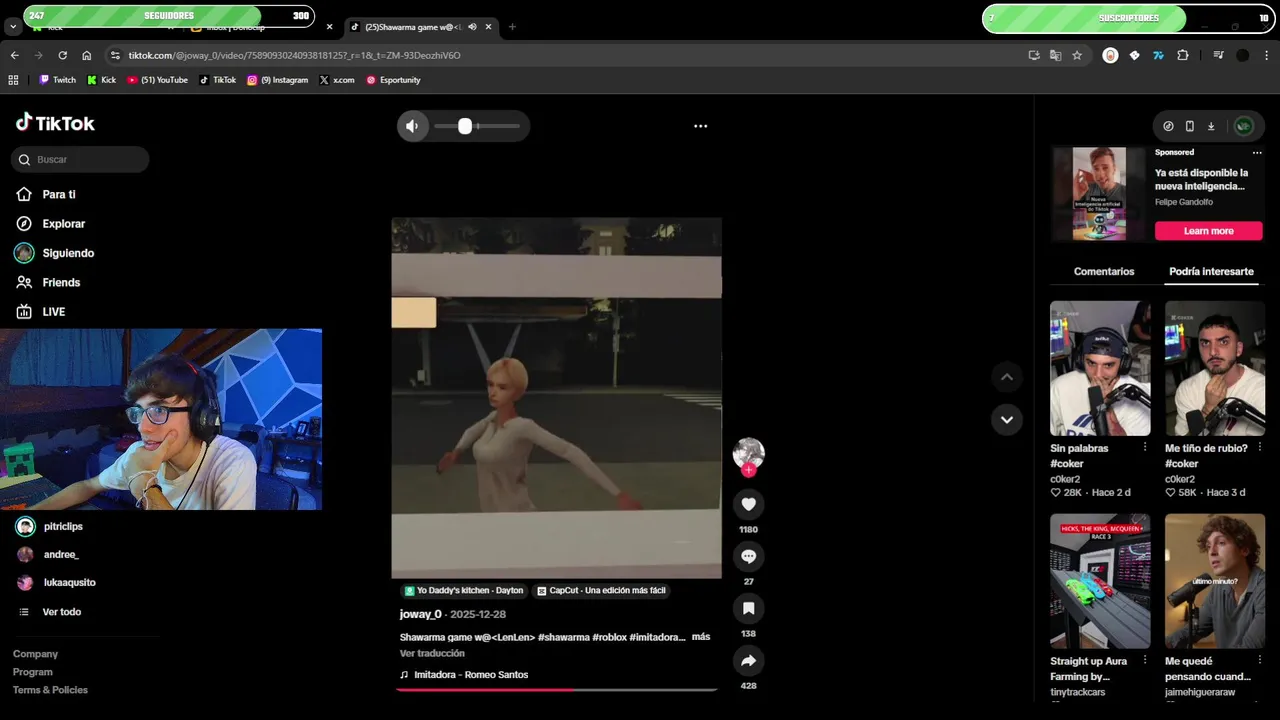
Task: Open a new browser tab
Action: point(512,27)
